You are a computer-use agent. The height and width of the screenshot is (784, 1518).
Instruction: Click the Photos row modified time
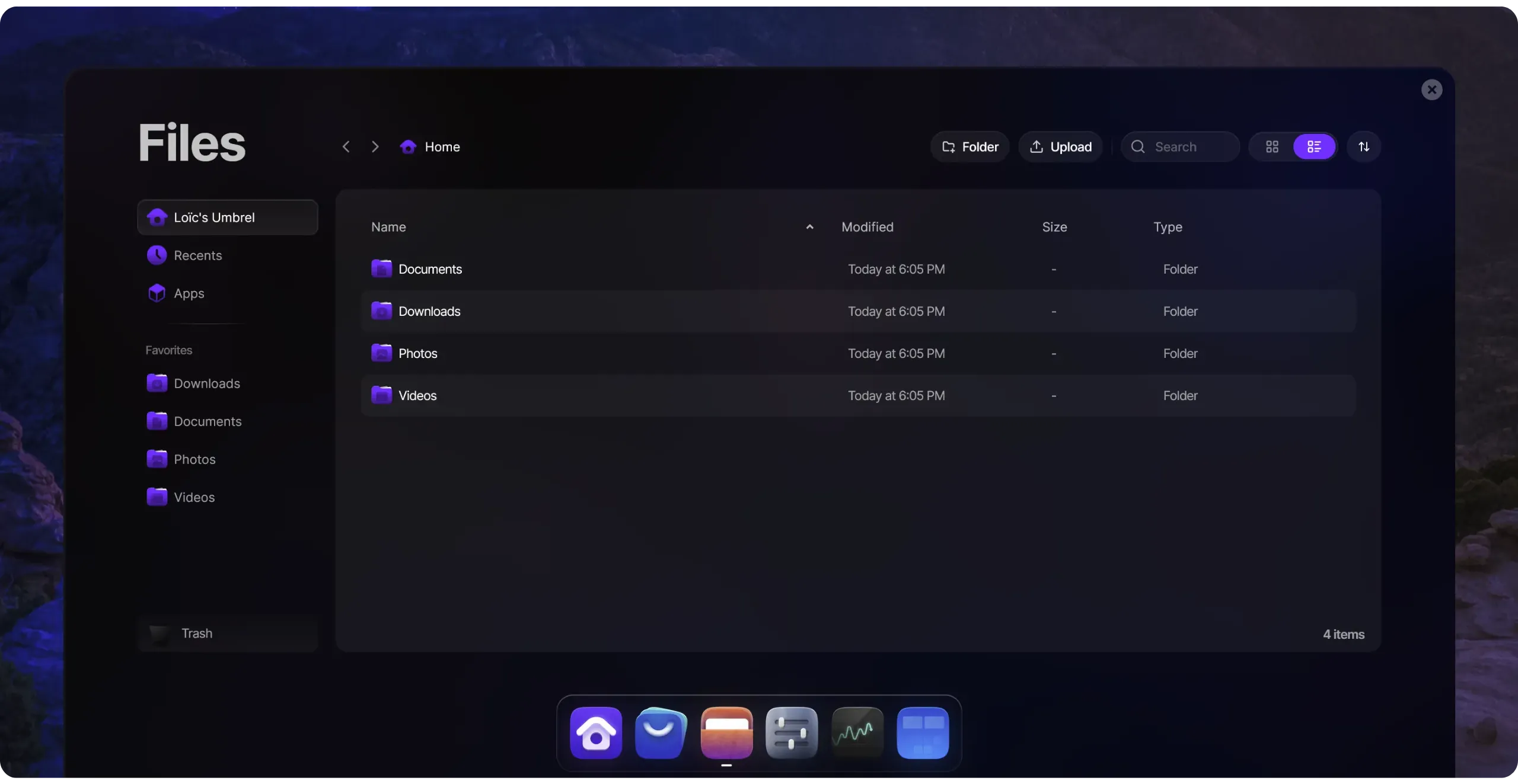[896, 353]
